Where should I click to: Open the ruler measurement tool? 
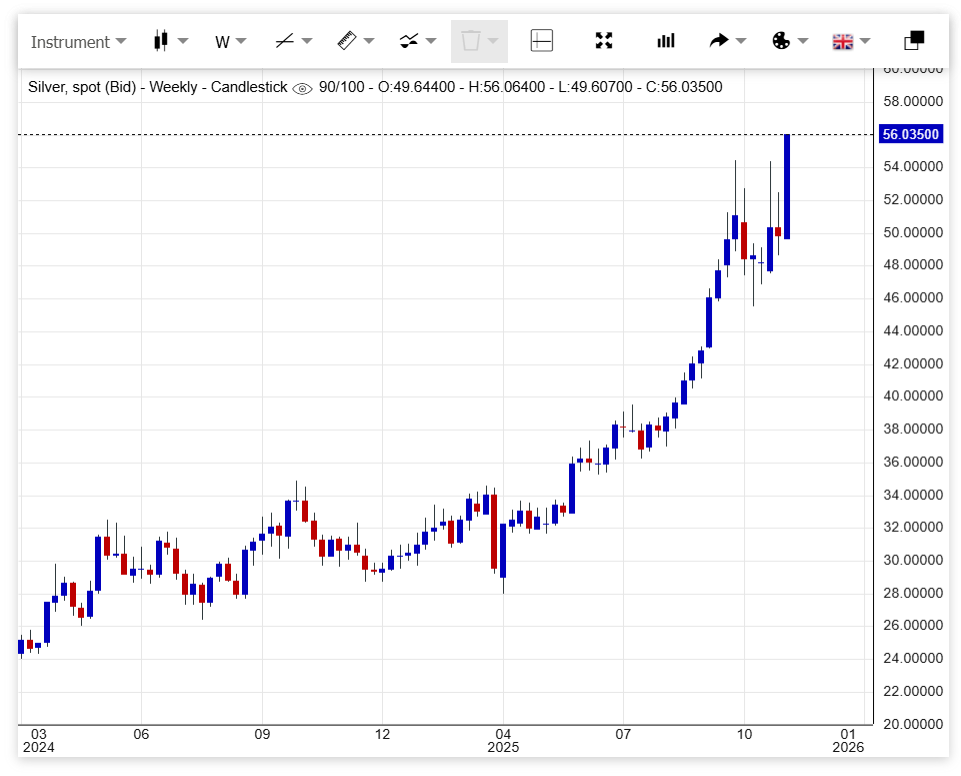(355, 41)
